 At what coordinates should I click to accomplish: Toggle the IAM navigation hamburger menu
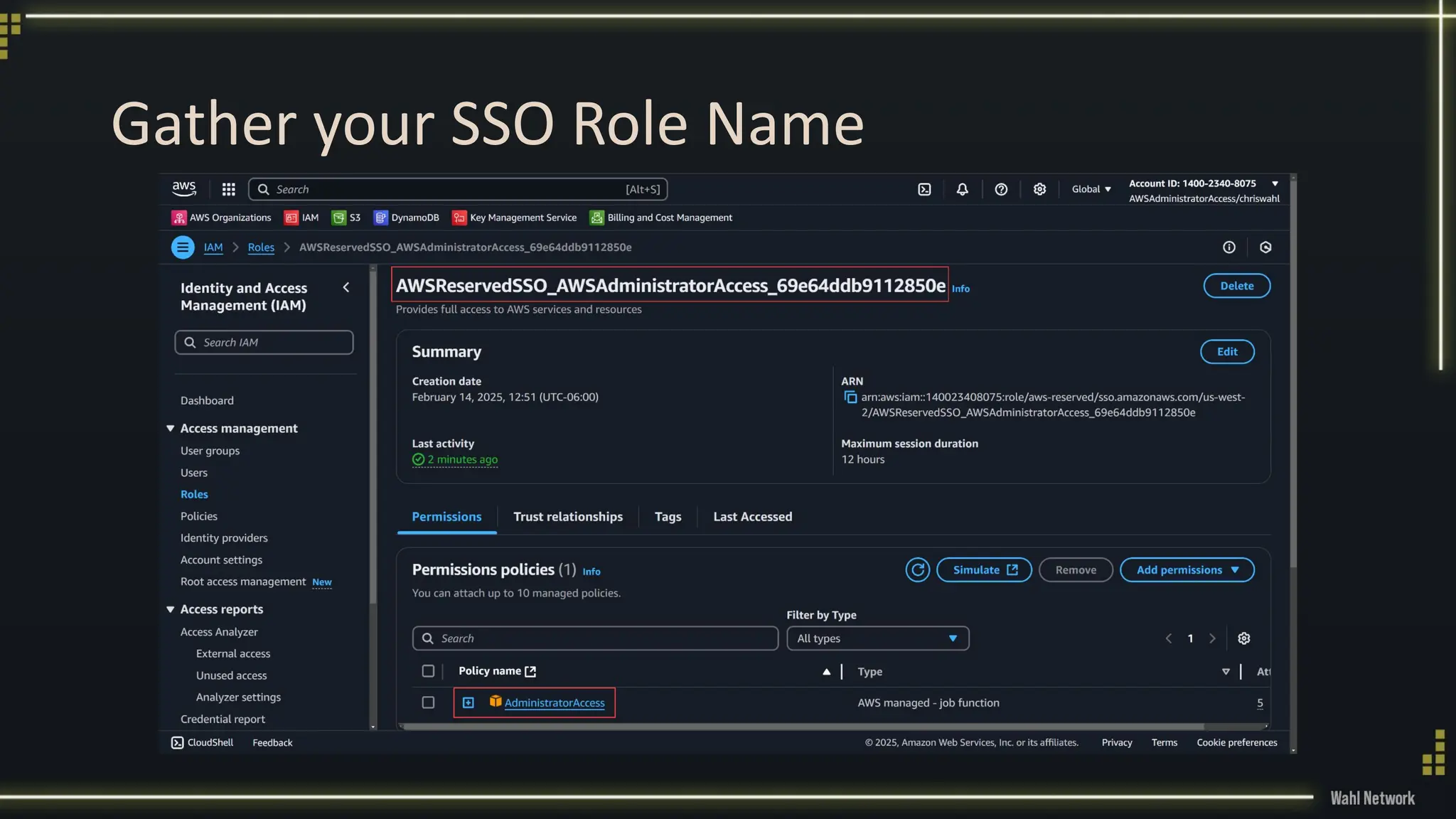point(183,247)
